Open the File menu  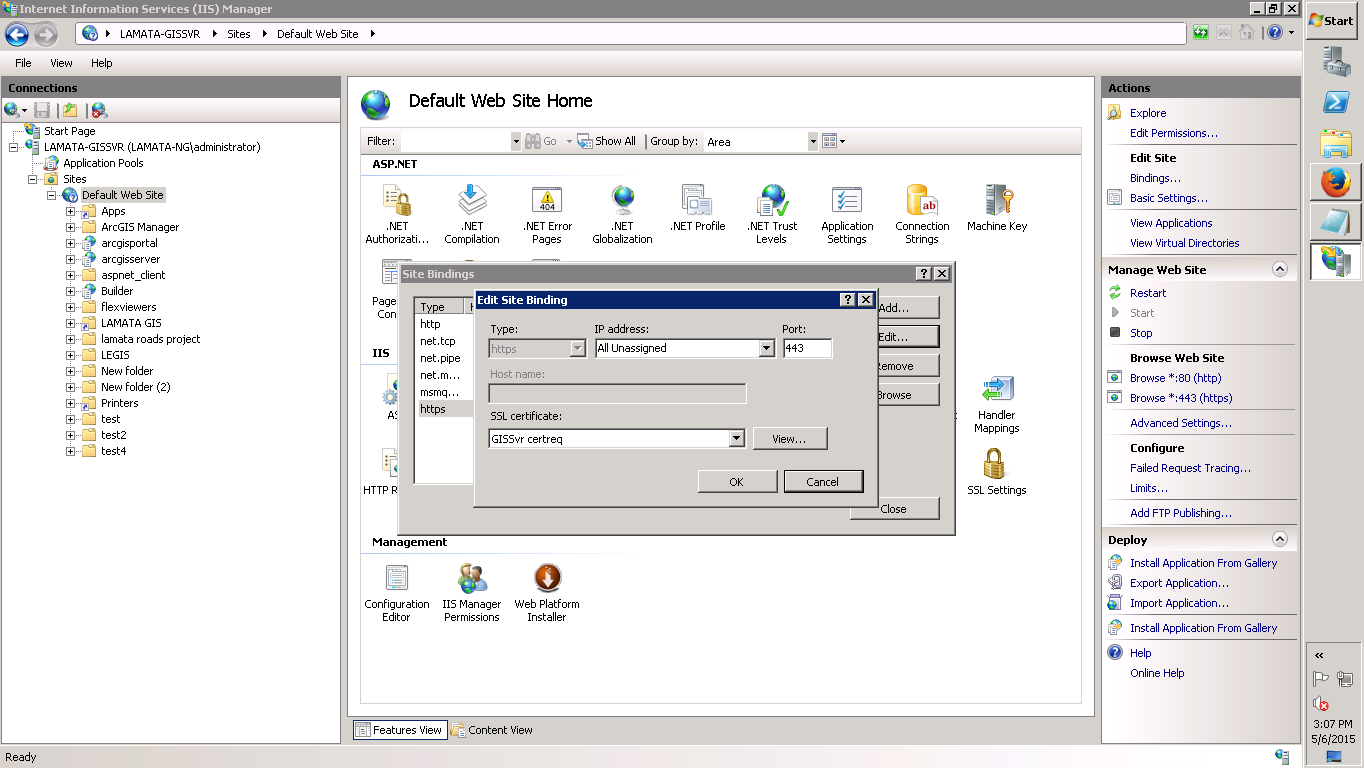(23, 63)
